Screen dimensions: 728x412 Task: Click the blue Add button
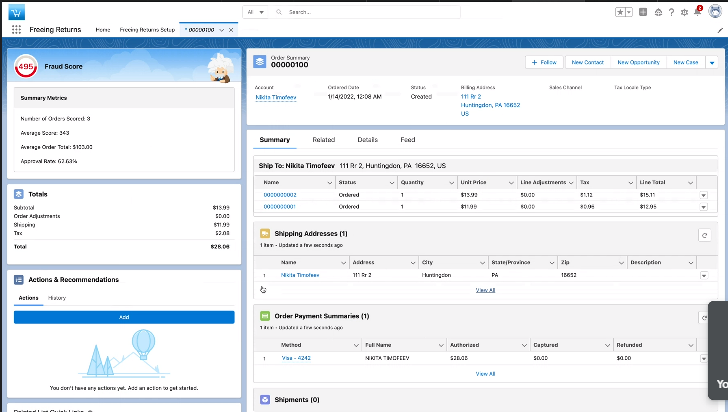[x=124, y=317]
